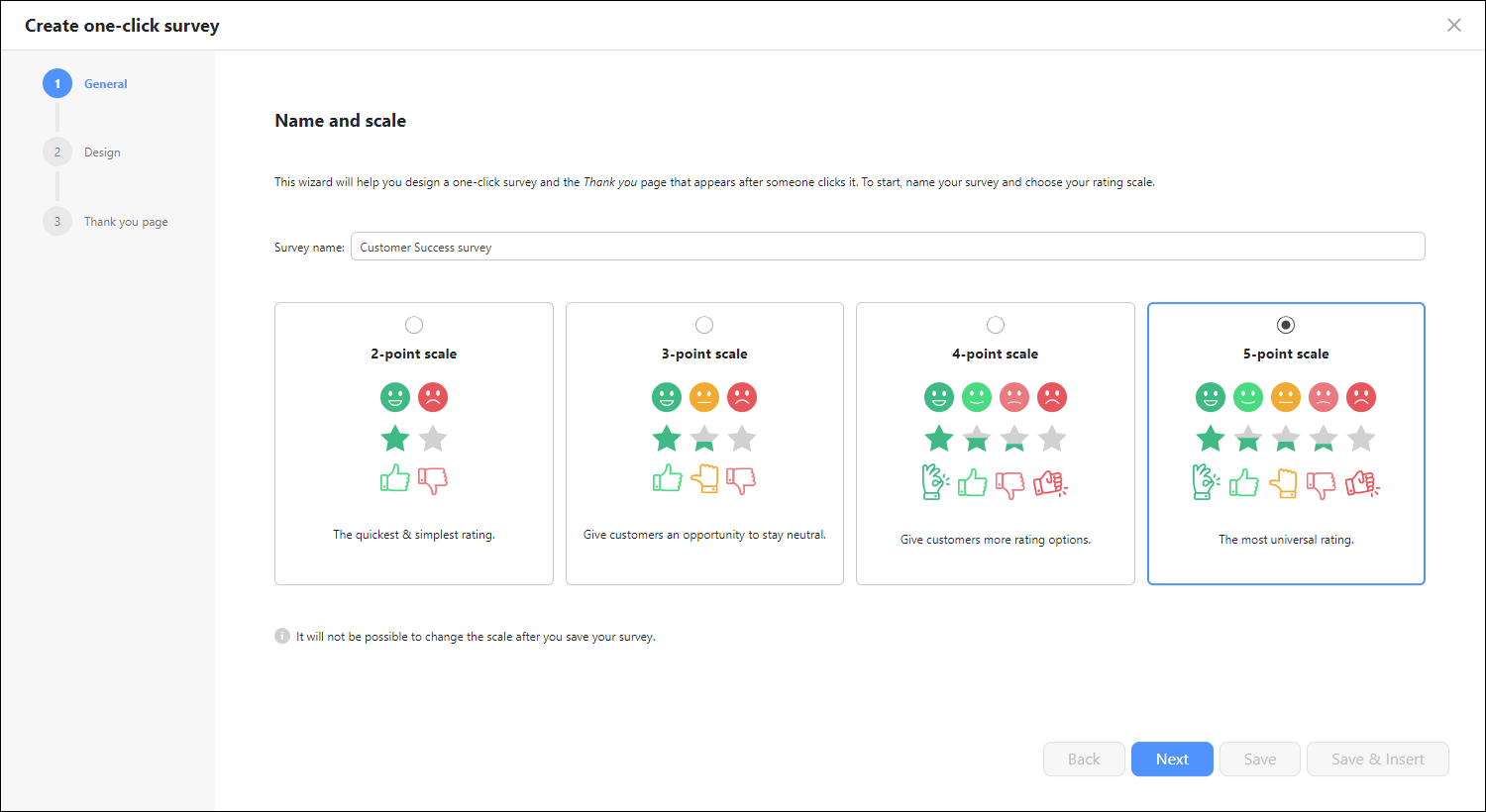Click the orange neutral face in 5-point scale

point(1286,397)
